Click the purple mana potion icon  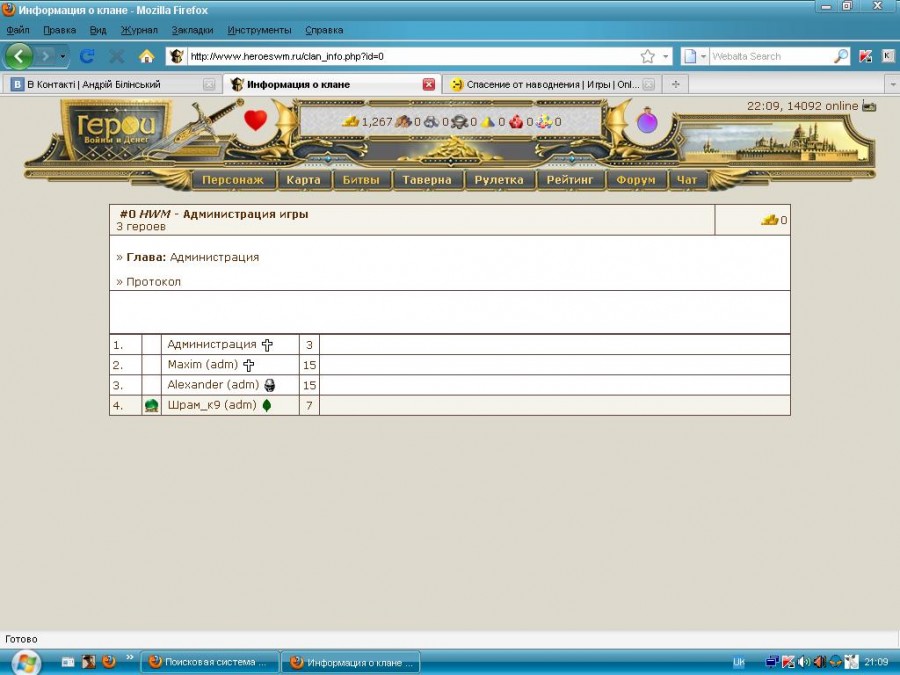click(647, 121)
